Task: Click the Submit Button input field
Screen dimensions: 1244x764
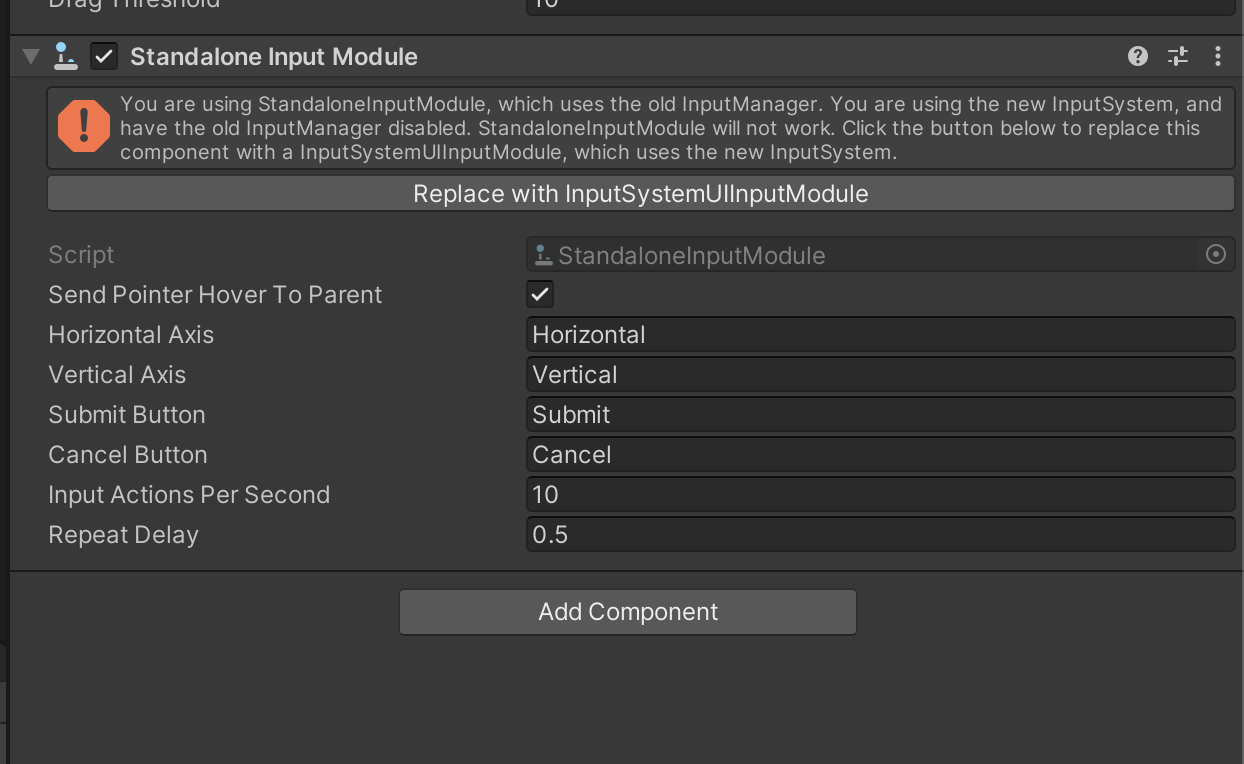Action: coord(880,414)
